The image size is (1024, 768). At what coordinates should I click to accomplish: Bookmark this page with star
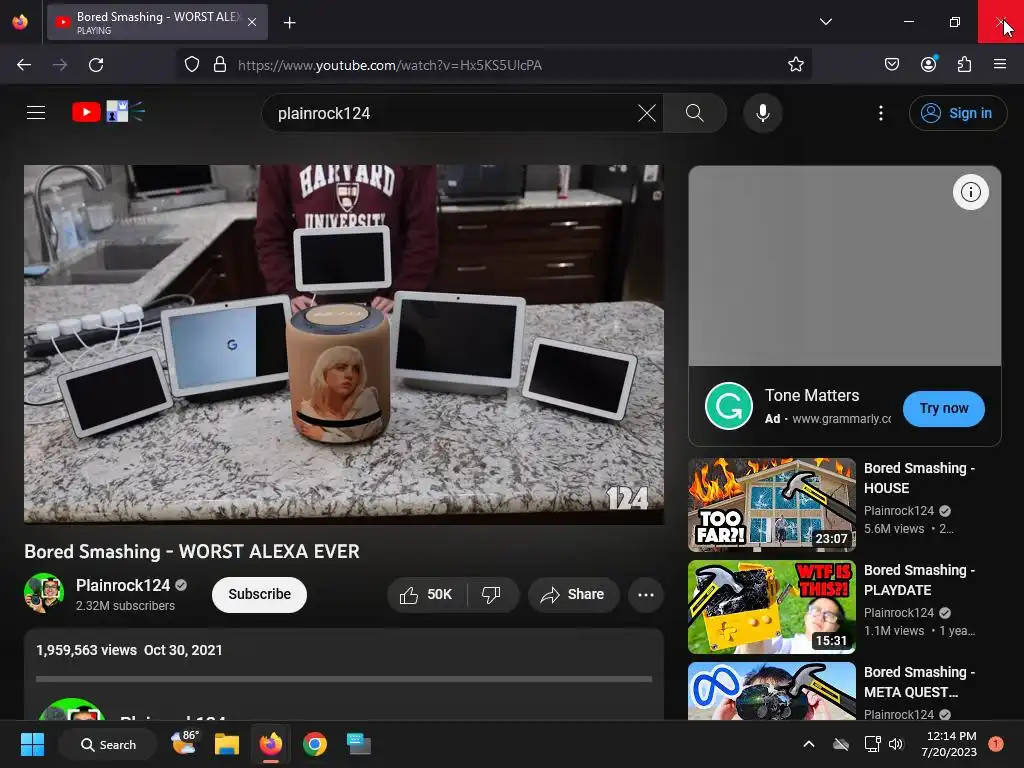coord(795,65)
